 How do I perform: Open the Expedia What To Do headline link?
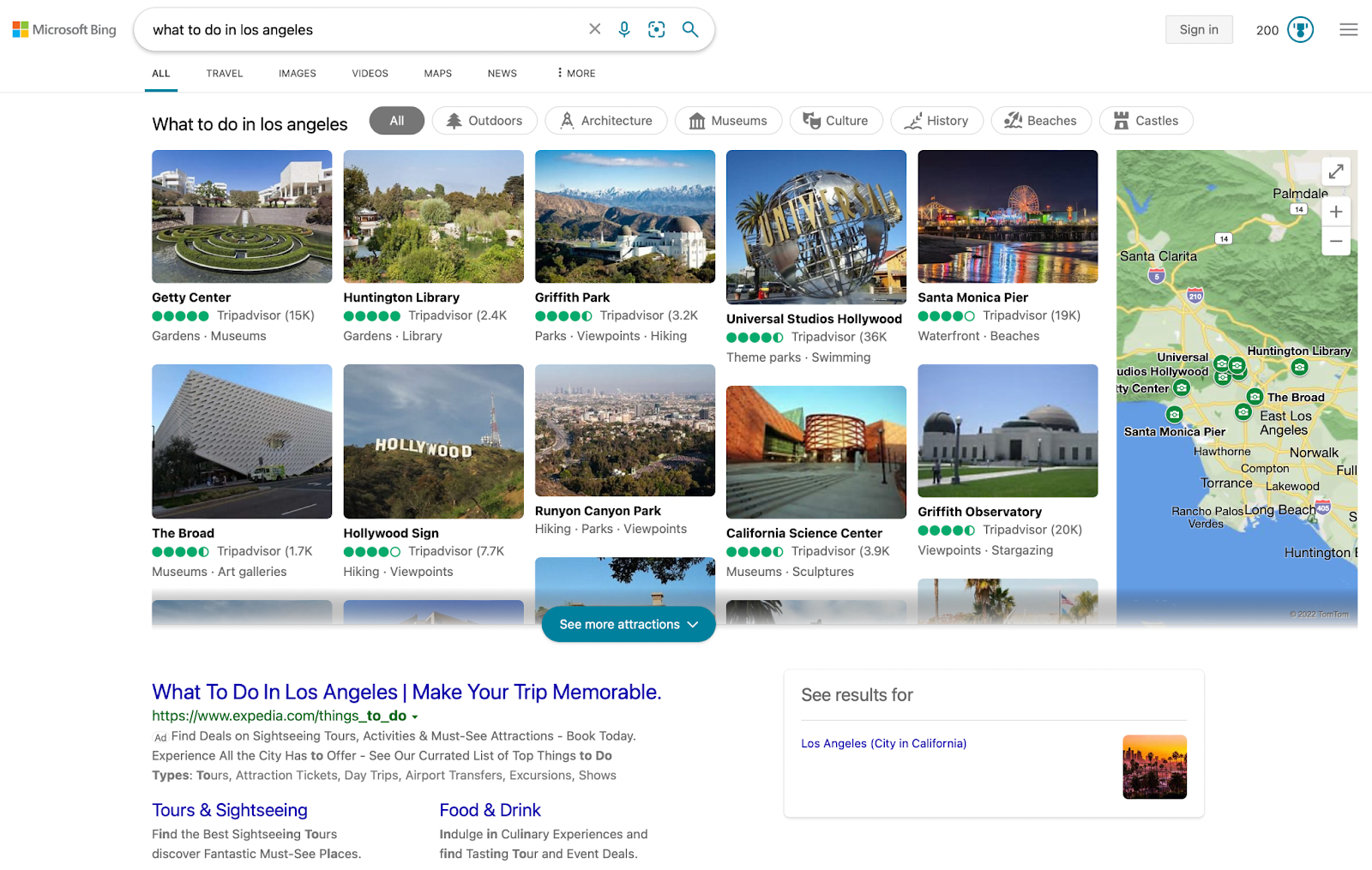coord(406,692)
